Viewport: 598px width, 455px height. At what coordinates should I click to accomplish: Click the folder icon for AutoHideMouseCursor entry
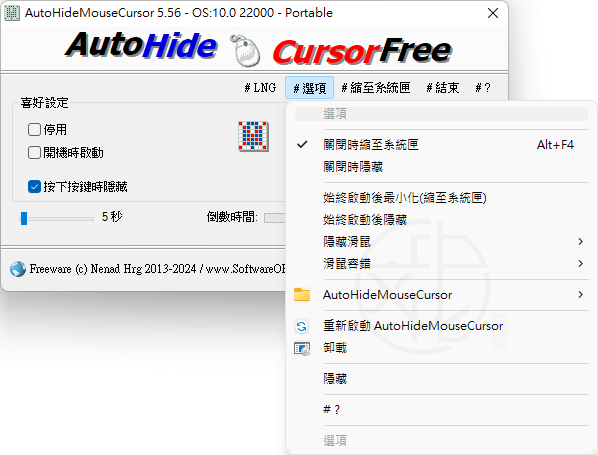[302, 295]
